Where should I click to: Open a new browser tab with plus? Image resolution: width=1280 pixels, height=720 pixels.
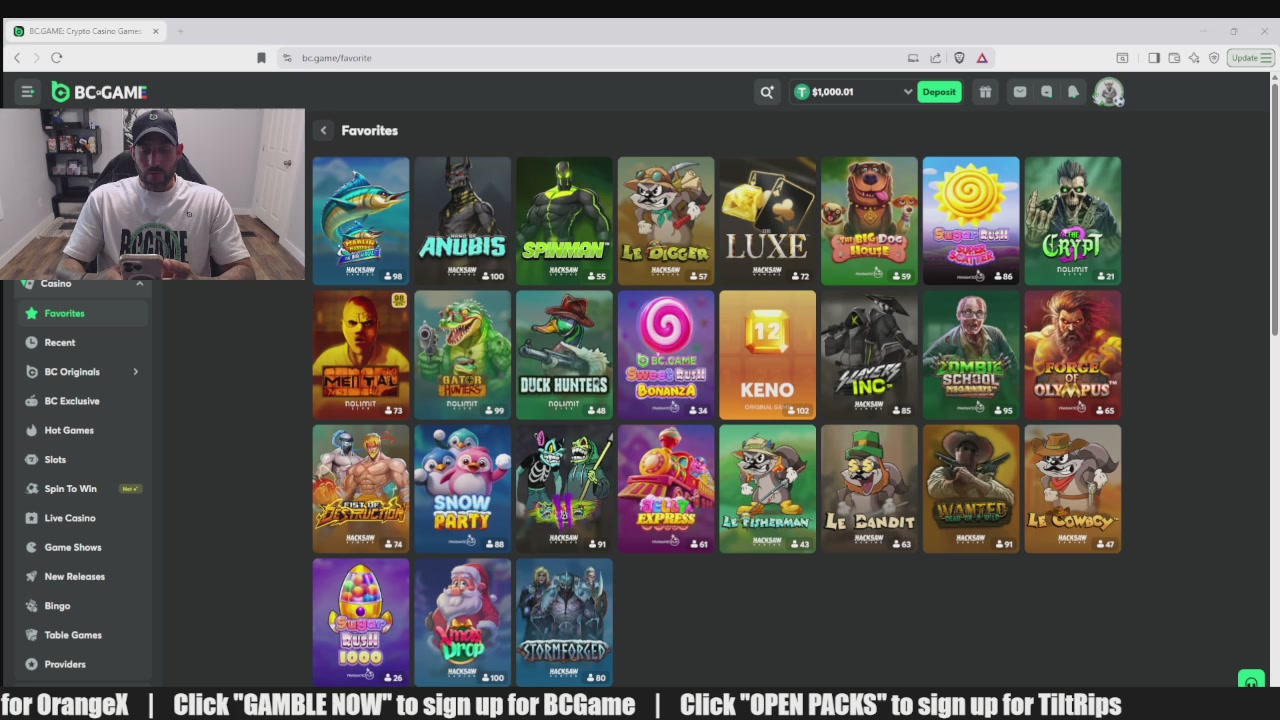[x=180, y=31]
